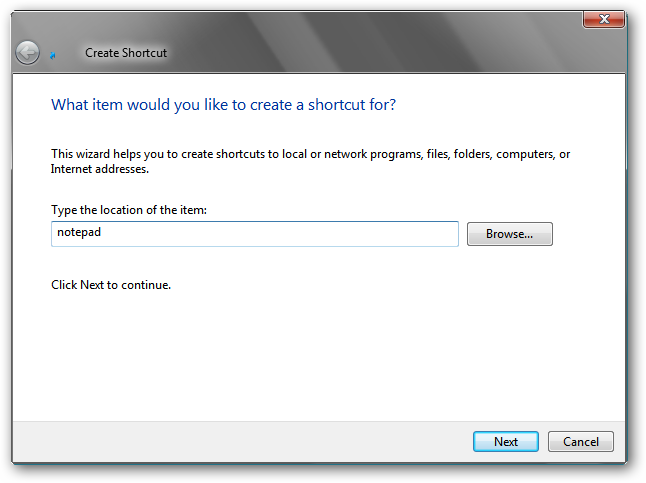Continue with the Next button
Screen dimensions: 646x483
[x=506, y=442]
